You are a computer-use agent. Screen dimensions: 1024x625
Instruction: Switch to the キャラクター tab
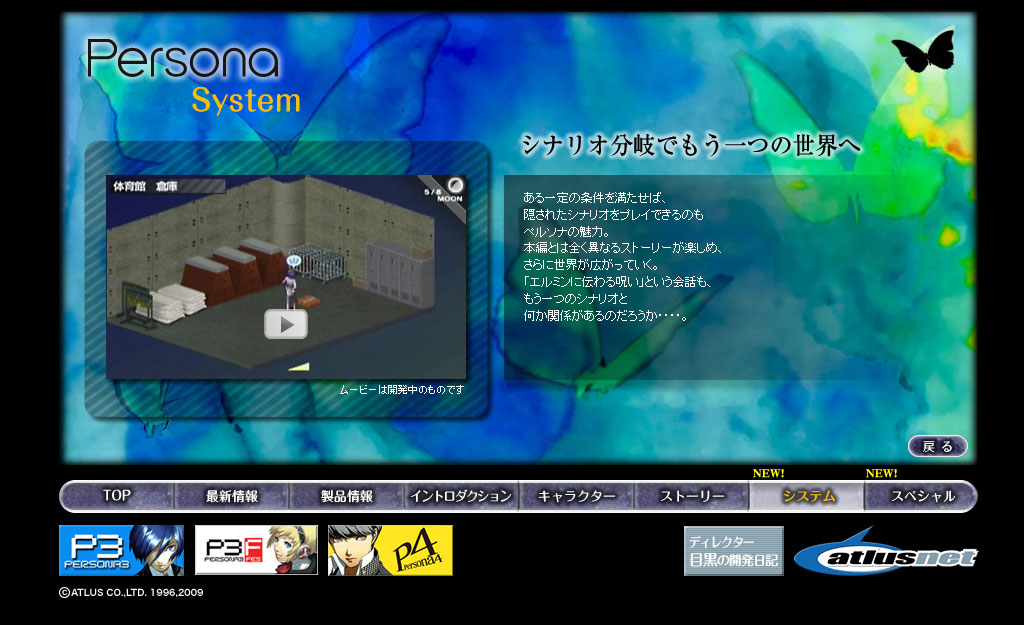click(x=577, y=496)
